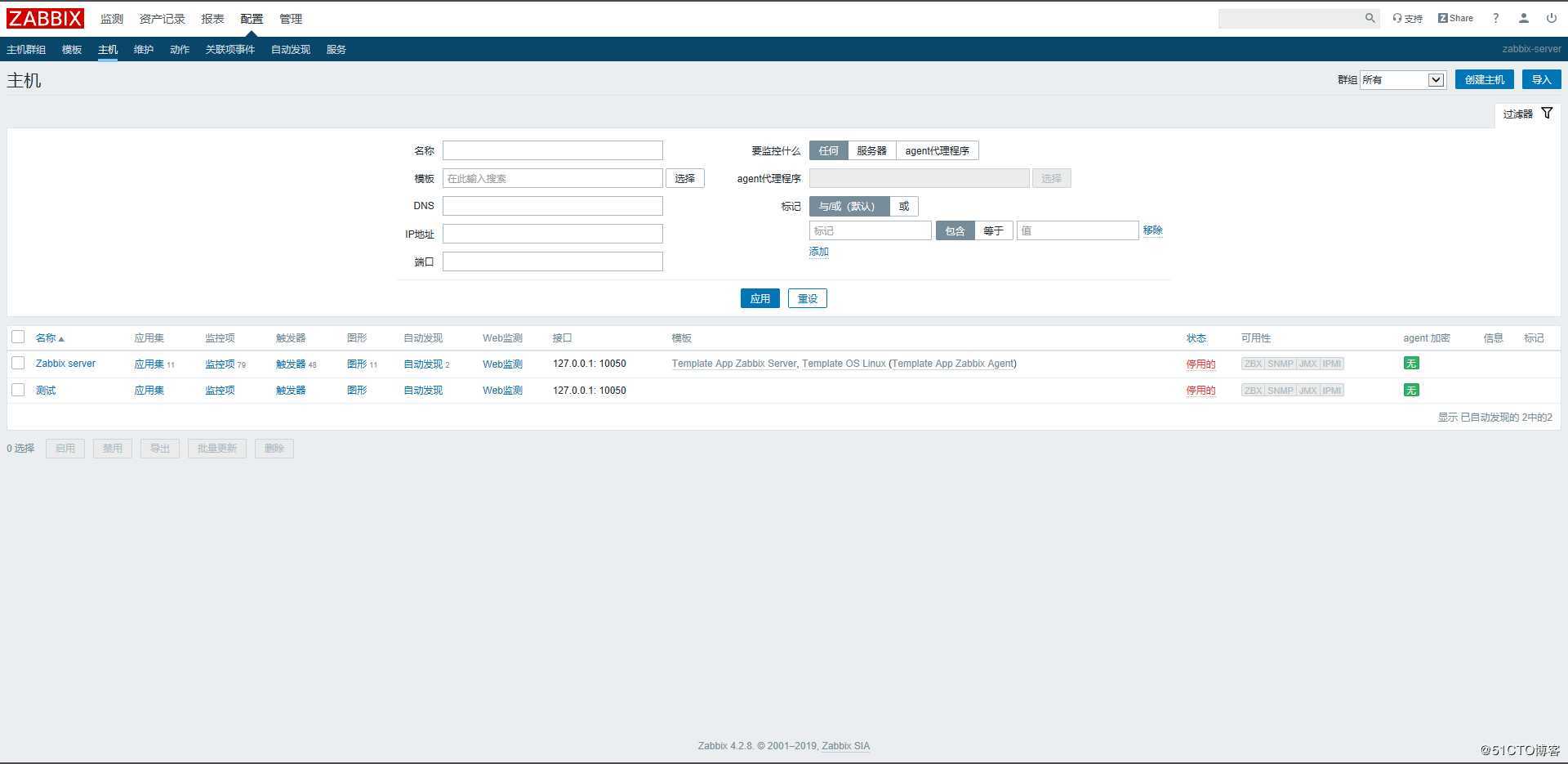Click the green encryption badge for Zabbix server
1568x764 pixels.
pyautogui.click(x=1411, y=364)
